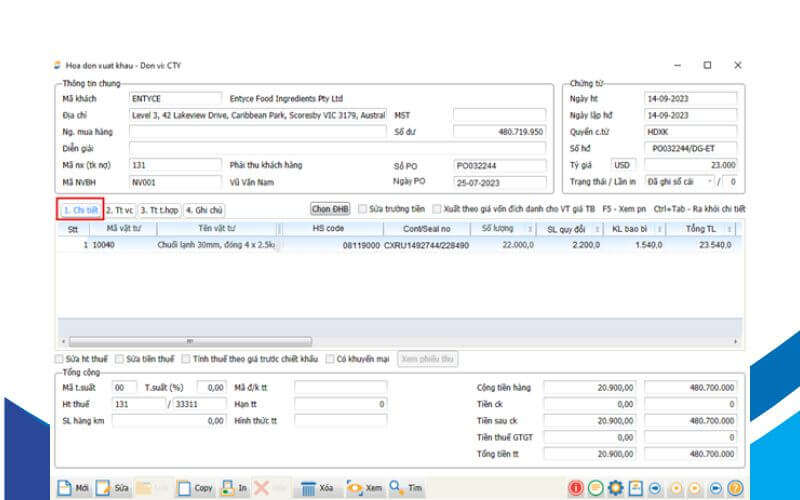The height and width of the screenshot is (500, 800).
Task: Check the Sửa tiền thuế checkbox
Action: point(120,358)
